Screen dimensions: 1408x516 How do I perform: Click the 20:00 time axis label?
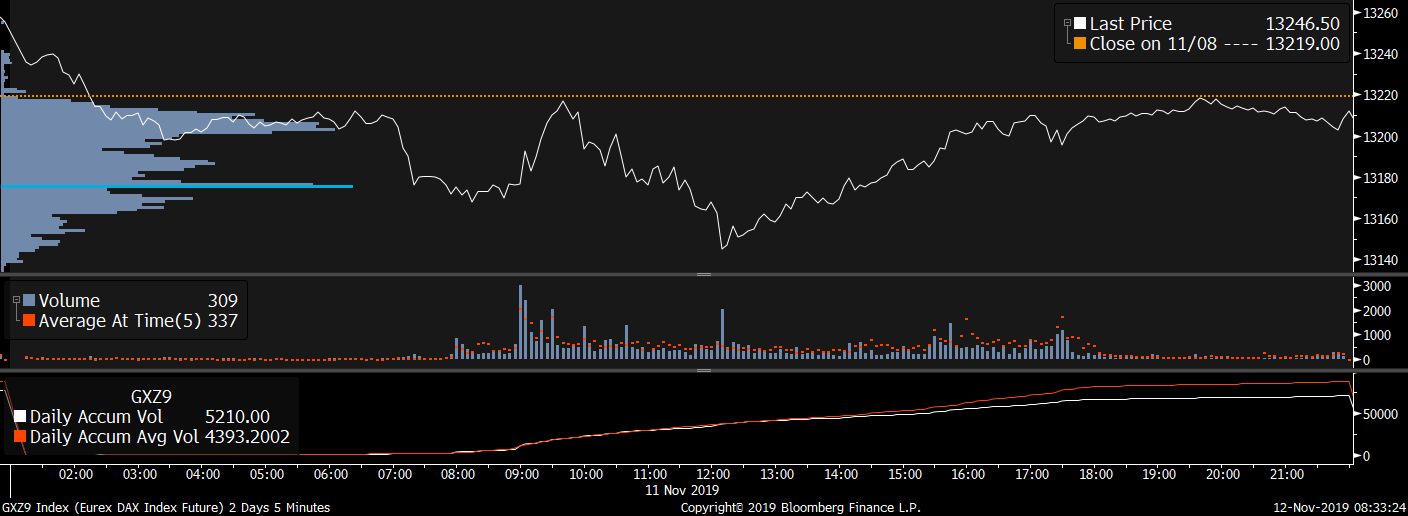(1223, 474)
